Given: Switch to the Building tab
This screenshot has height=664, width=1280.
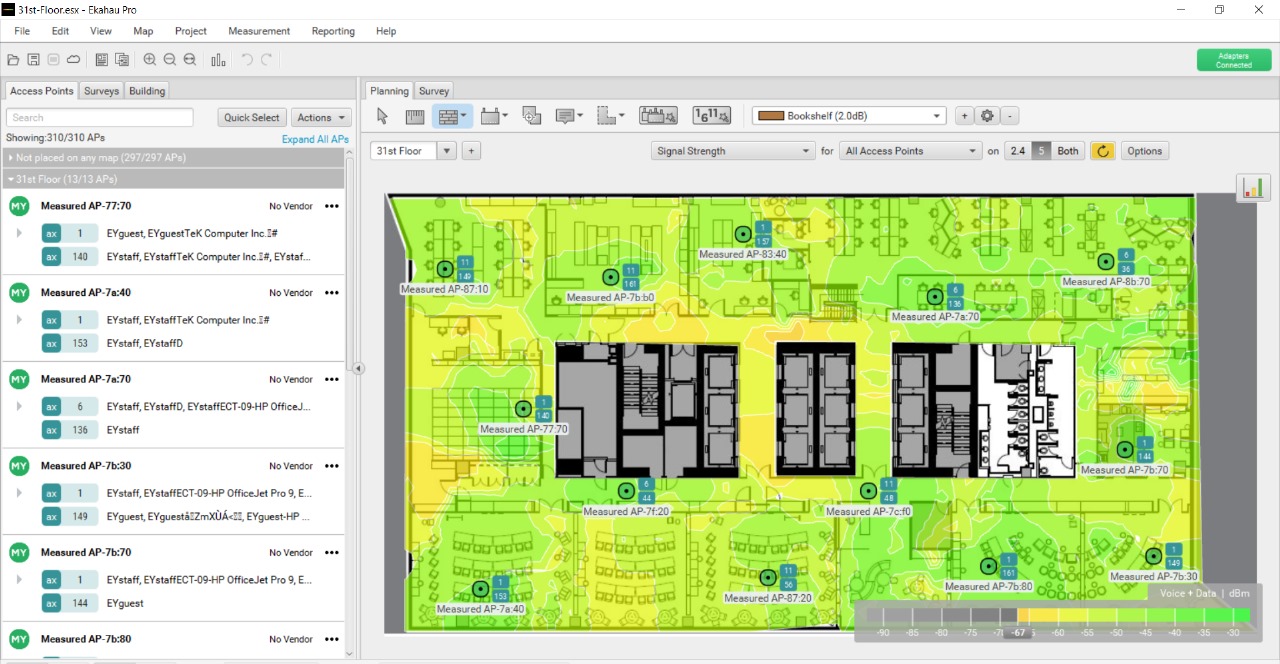Looking at the screenshot, I should (147, 91).
